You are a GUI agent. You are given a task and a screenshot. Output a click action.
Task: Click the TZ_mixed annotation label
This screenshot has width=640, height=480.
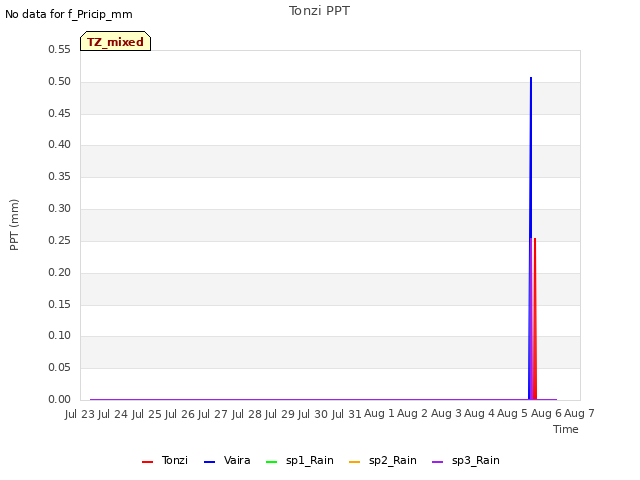pos(116,41)
